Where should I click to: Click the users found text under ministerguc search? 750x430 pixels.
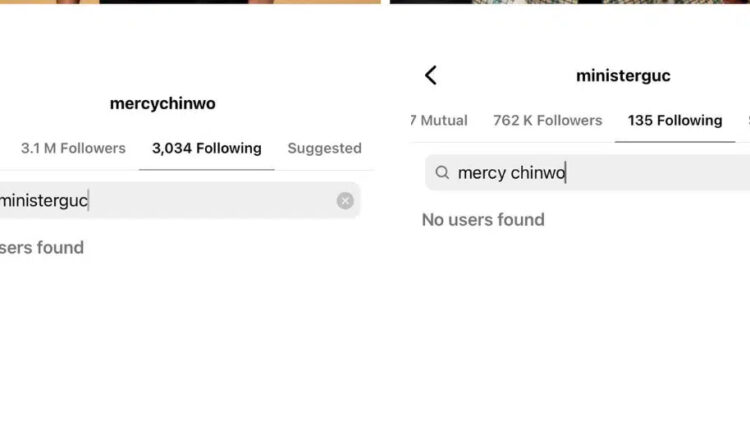coord(42,248)
